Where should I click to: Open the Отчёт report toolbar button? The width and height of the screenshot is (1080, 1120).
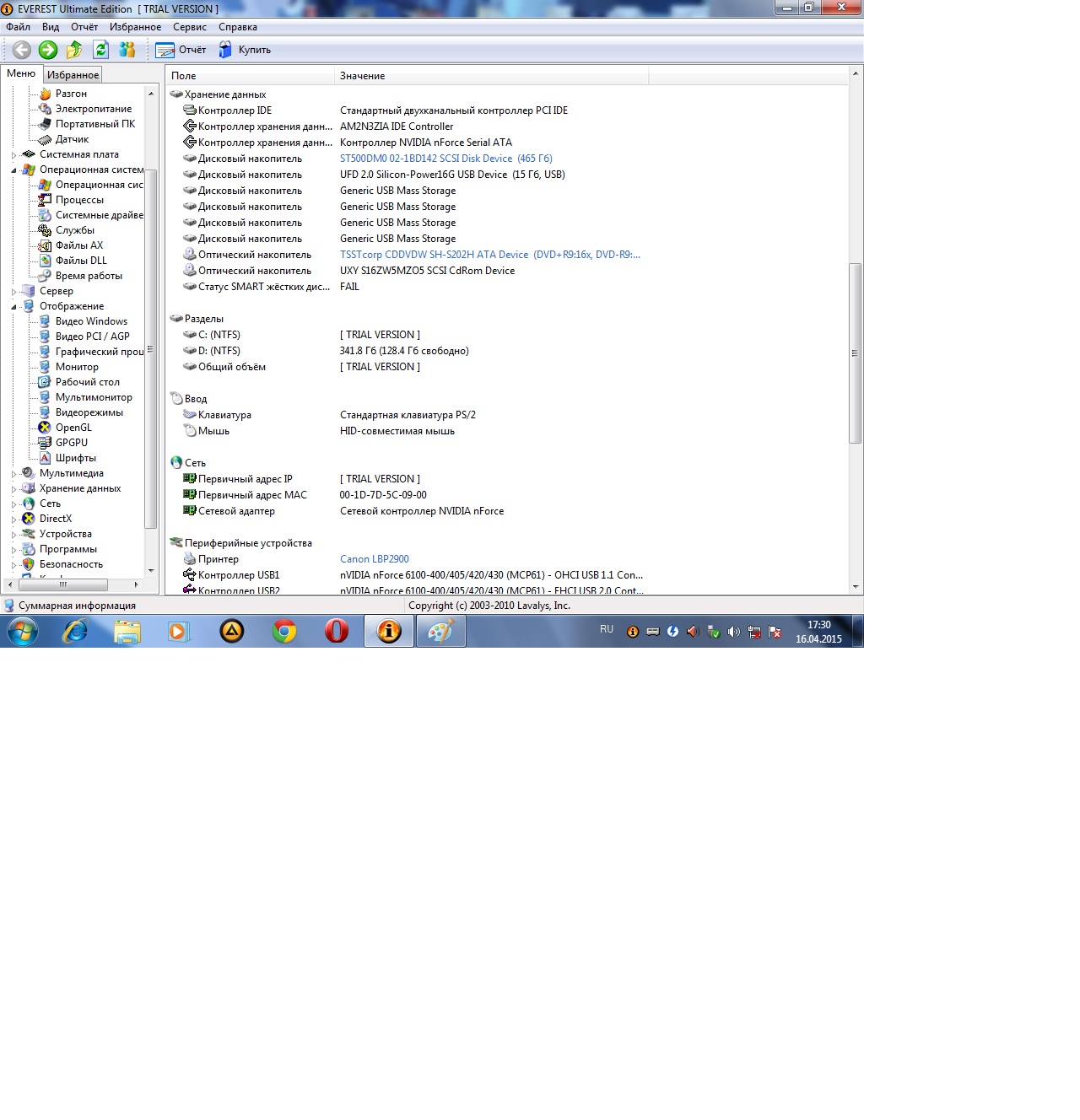[x=181, y=50]
